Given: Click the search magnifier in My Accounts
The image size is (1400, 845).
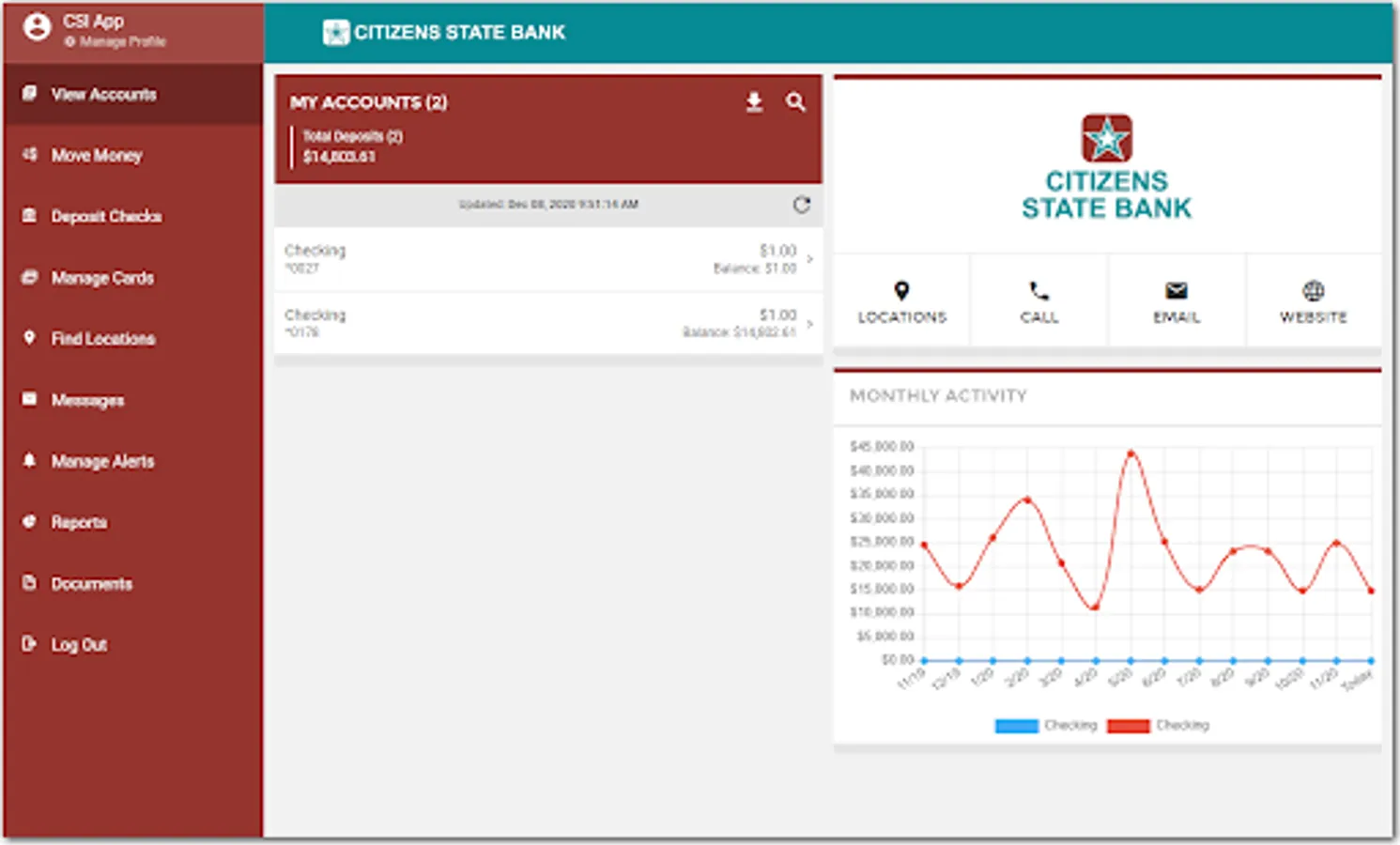Looking at the screenshot, I should 795,102.
